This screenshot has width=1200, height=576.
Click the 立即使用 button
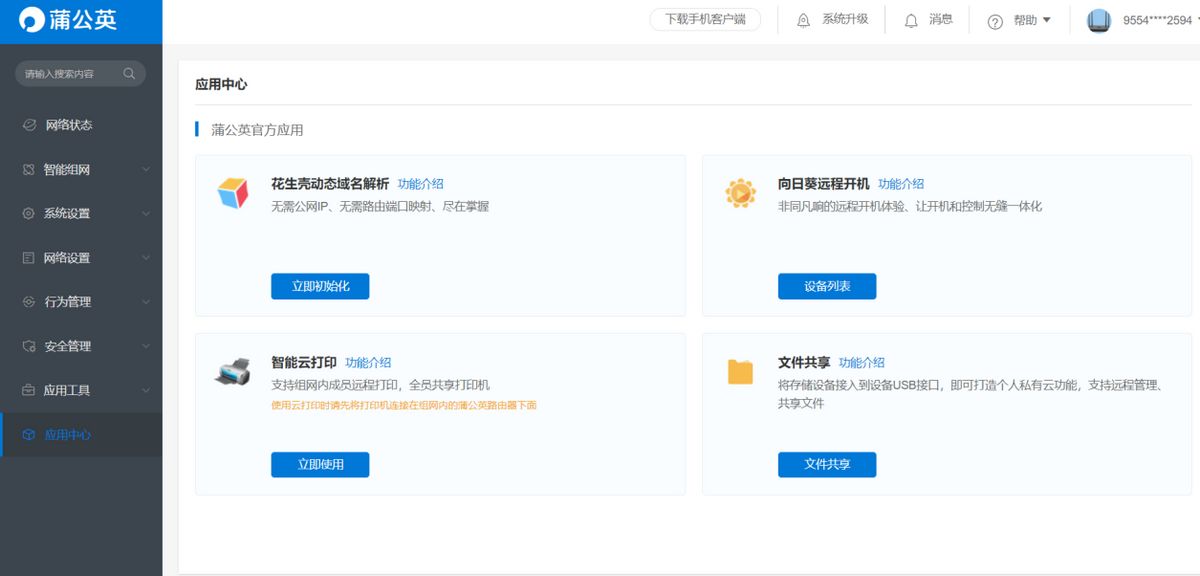[320, 464]
